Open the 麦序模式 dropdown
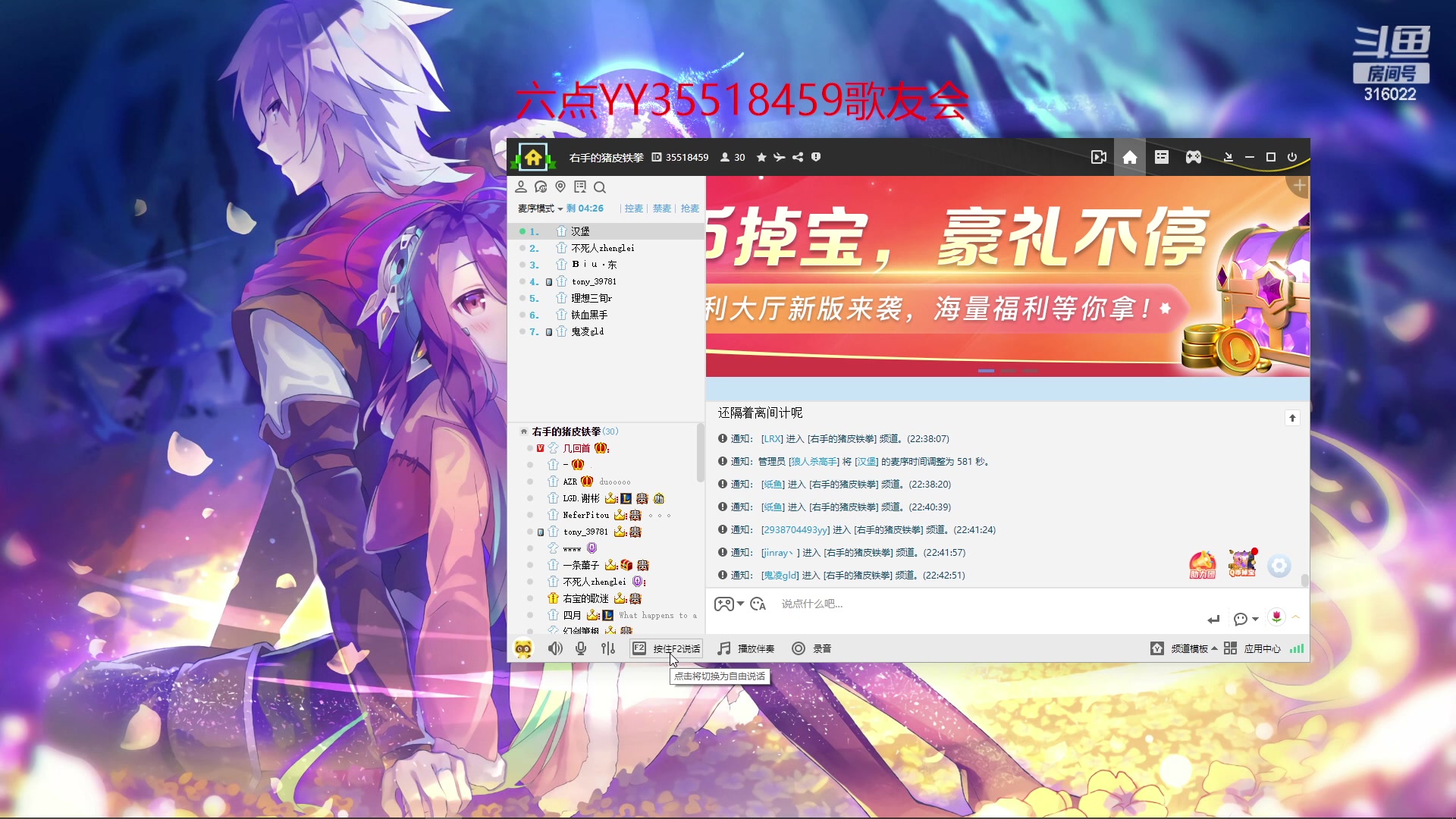The height and width of the screenshot is (819, 1456). pyautogui.click(x=540, y=209)
